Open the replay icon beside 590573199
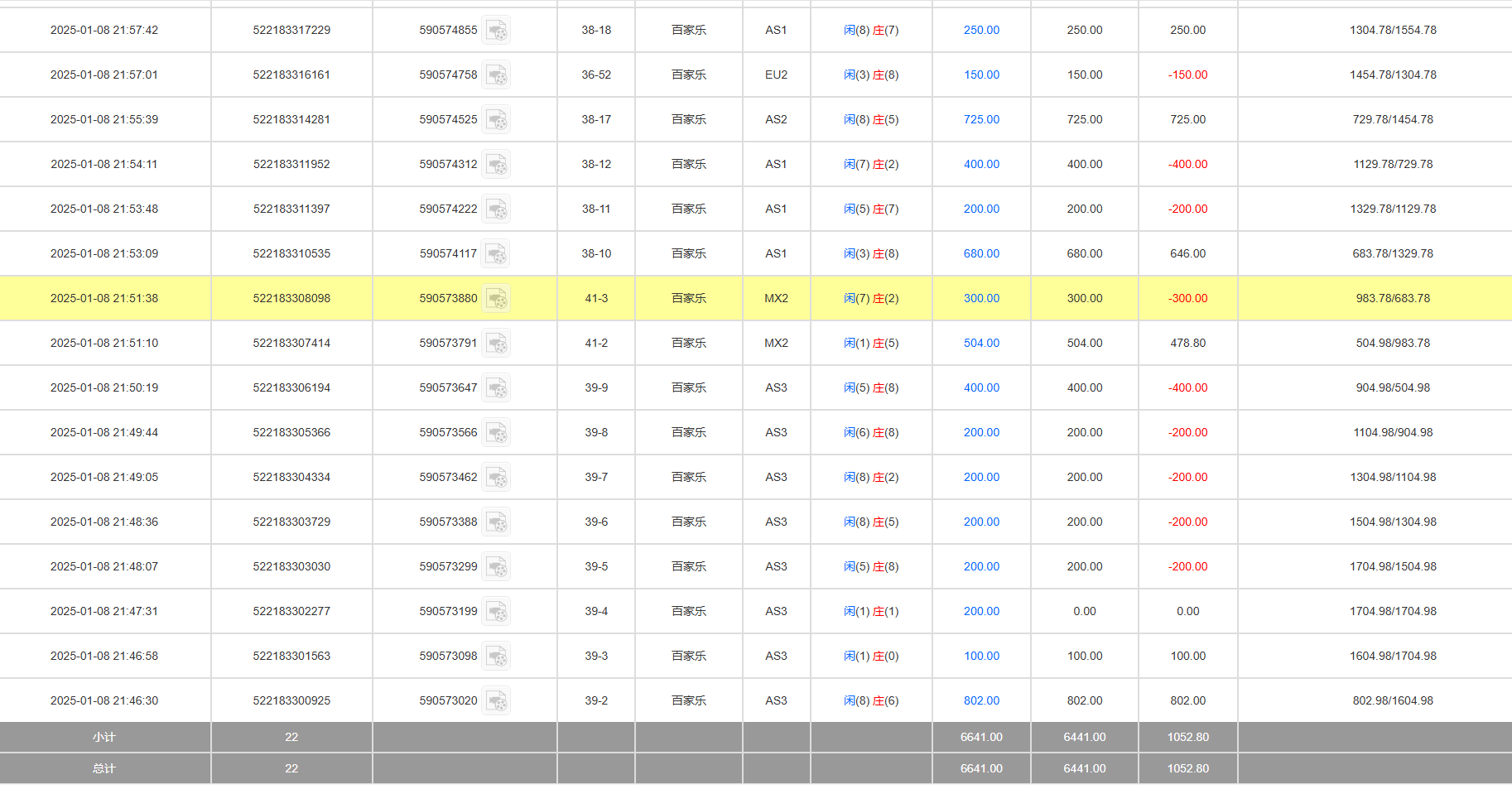This screenshot has width=1512, height=789. (x=496, y=612)
